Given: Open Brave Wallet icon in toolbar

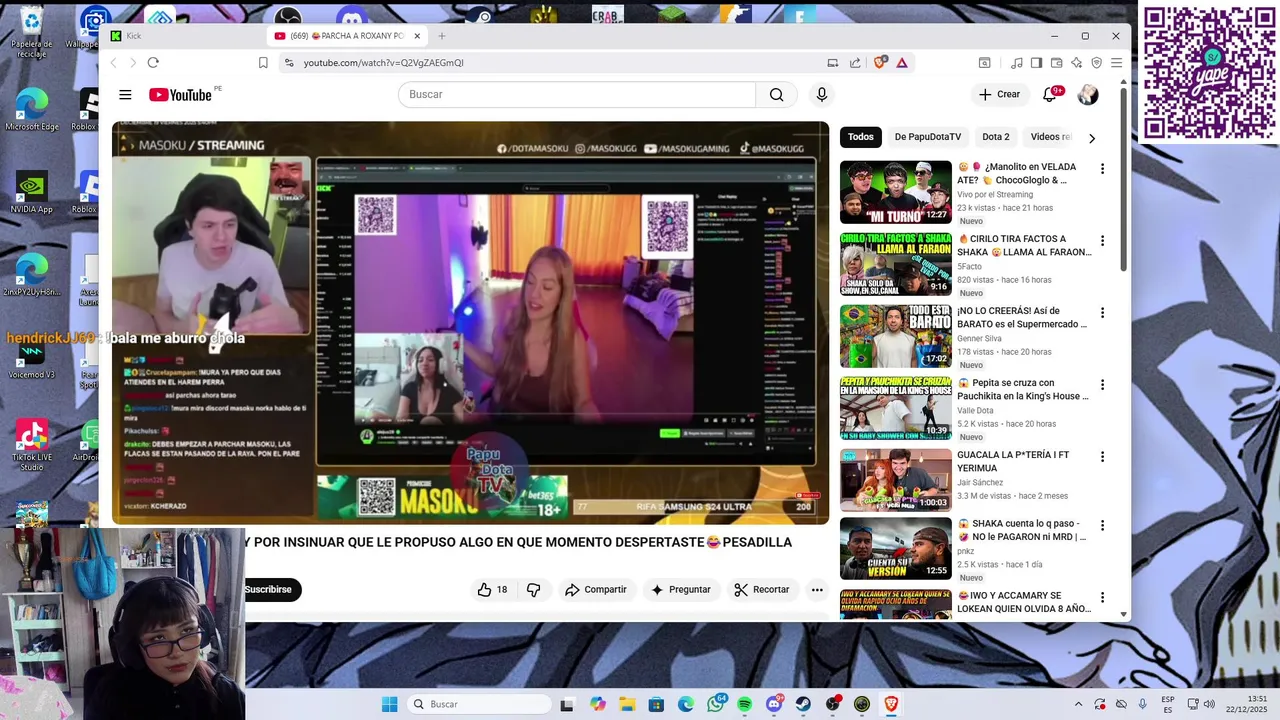Looking at the screenshot, I should tap(1056, 62).
